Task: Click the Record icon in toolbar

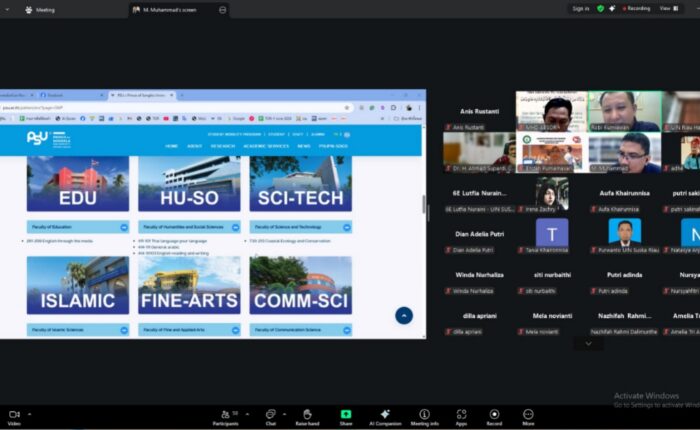Action: [493, 413]
